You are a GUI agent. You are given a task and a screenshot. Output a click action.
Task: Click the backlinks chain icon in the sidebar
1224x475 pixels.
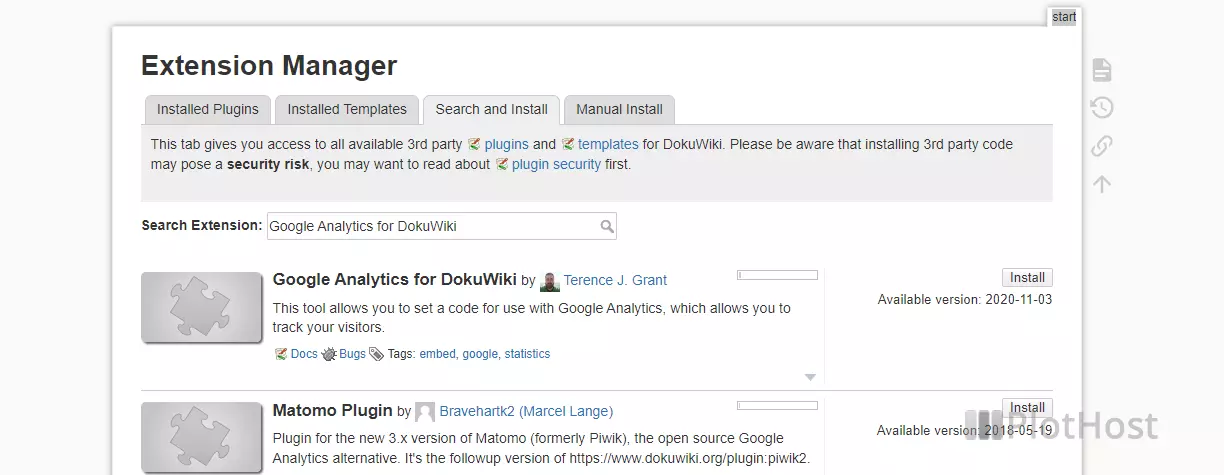(1101, 146)
